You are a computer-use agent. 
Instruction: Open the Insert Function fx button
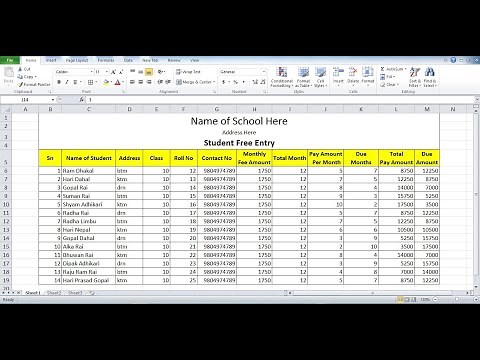click(x=82, y=100)
